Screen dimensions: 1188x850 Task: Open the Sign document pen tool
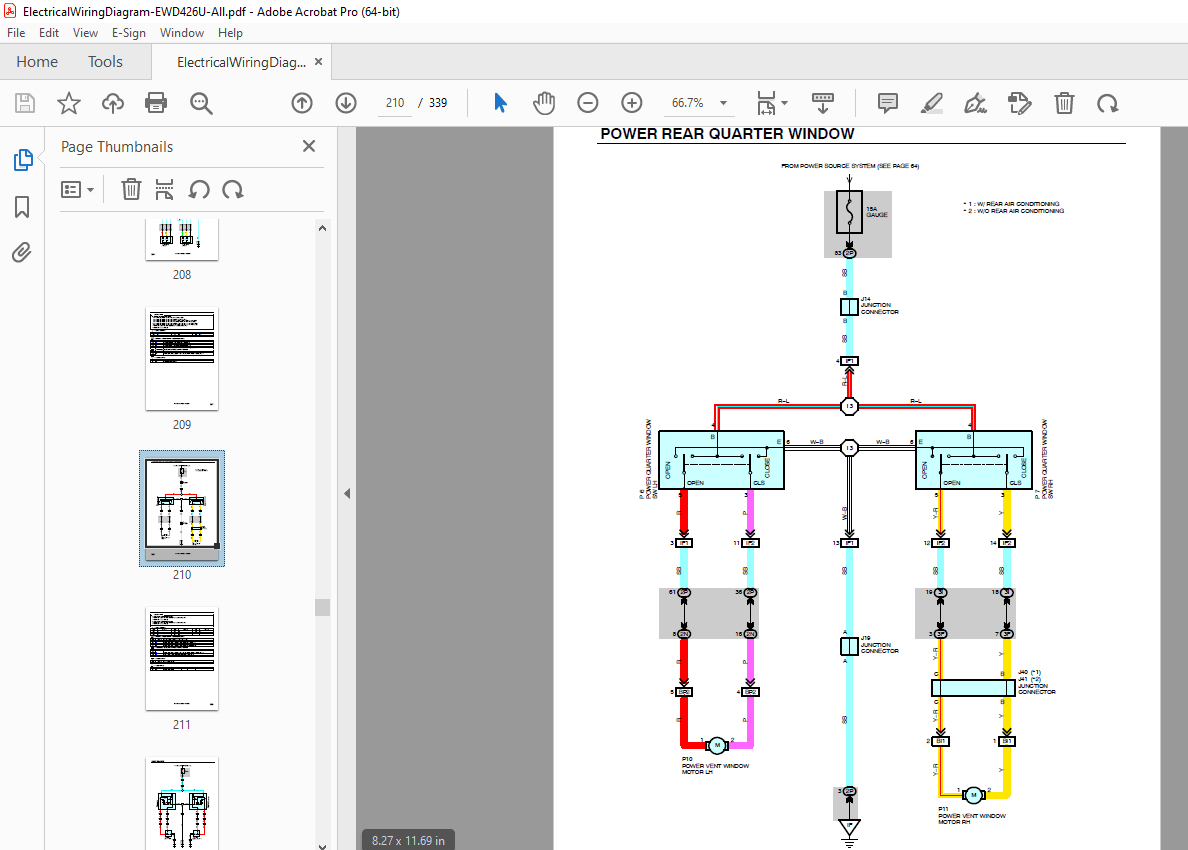[975, 103]
